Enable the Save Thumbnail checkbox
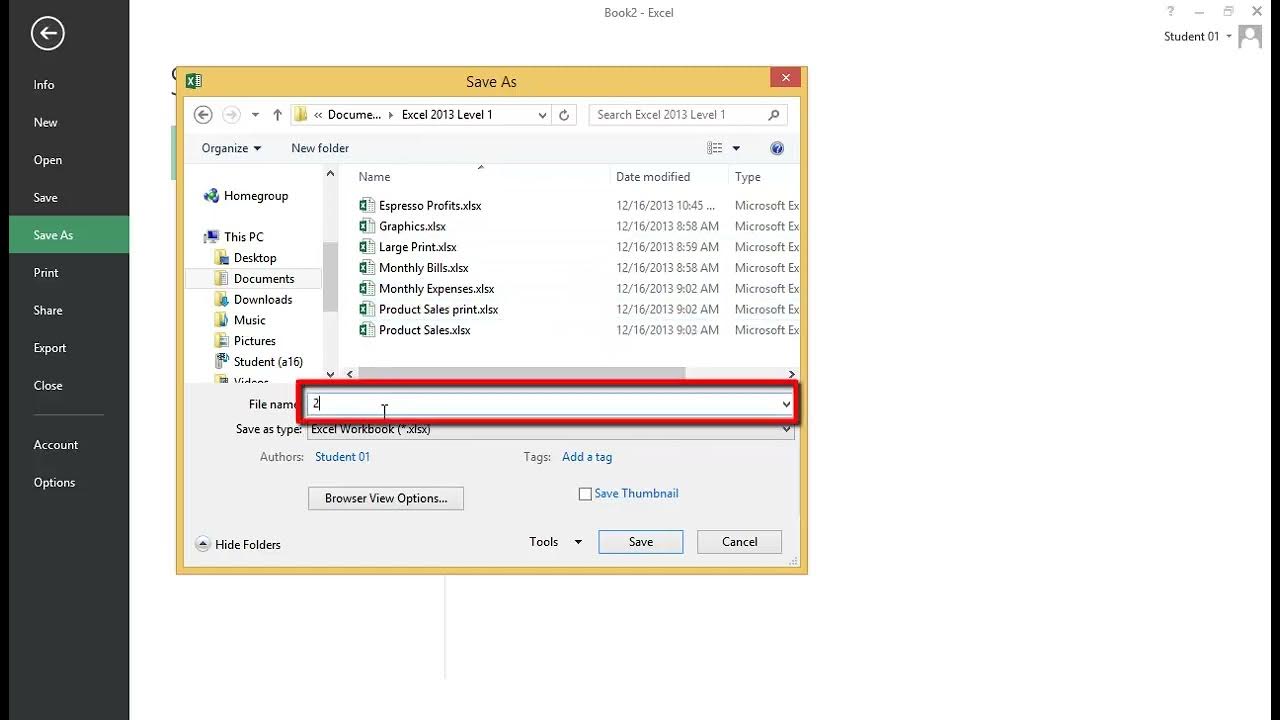The image size is (1280, 720). (x=585, y=494)
